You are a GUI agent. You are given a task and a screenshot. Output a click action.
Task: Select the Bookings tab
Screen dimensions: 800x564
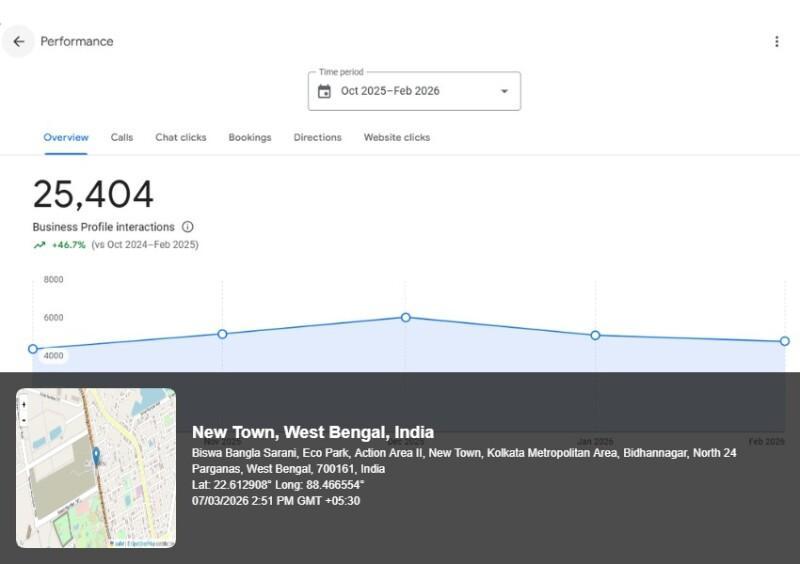click(x=250, y=138)
